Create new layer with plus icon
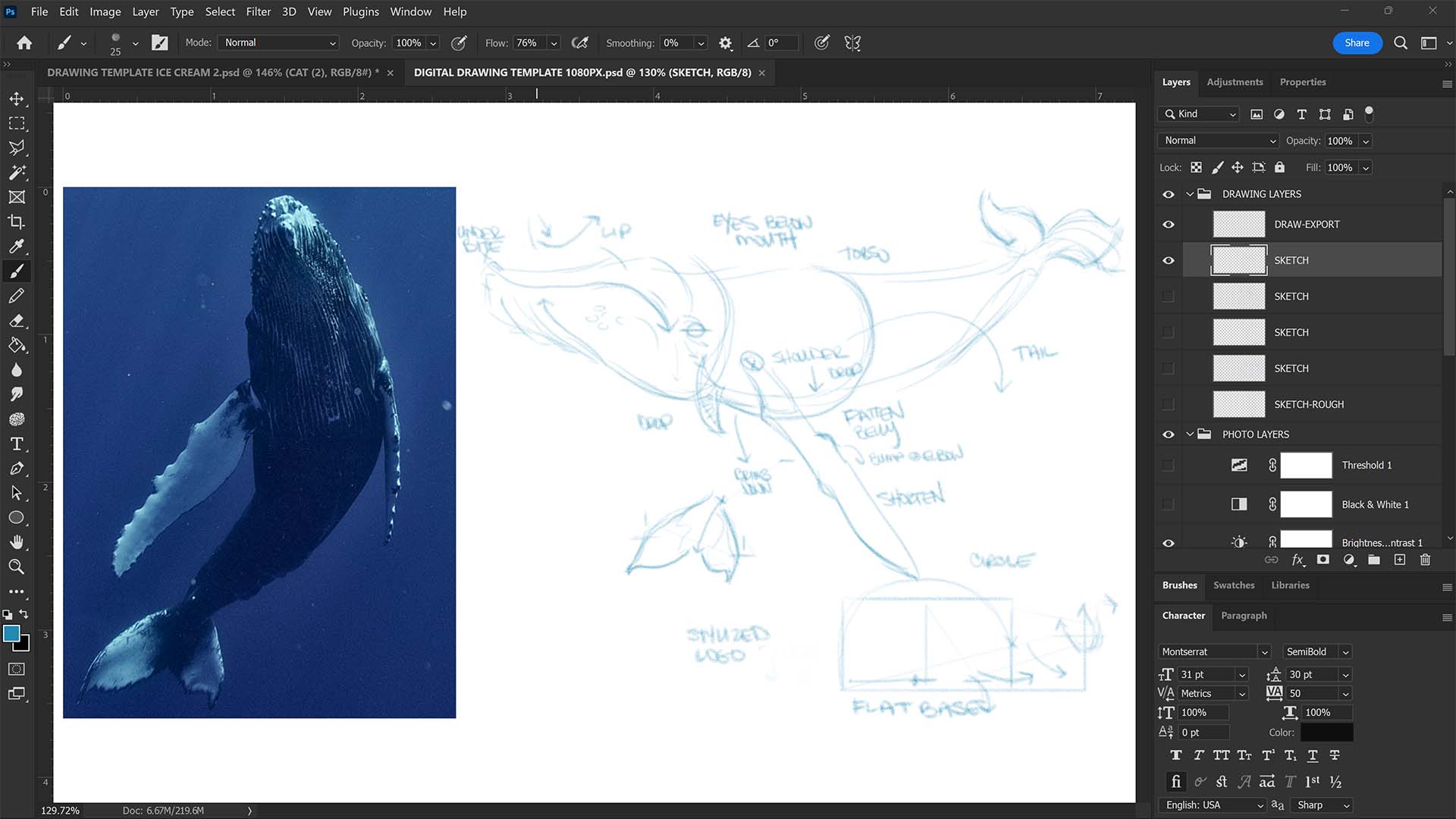1456x819 pixels. (x=1400, y=560)
